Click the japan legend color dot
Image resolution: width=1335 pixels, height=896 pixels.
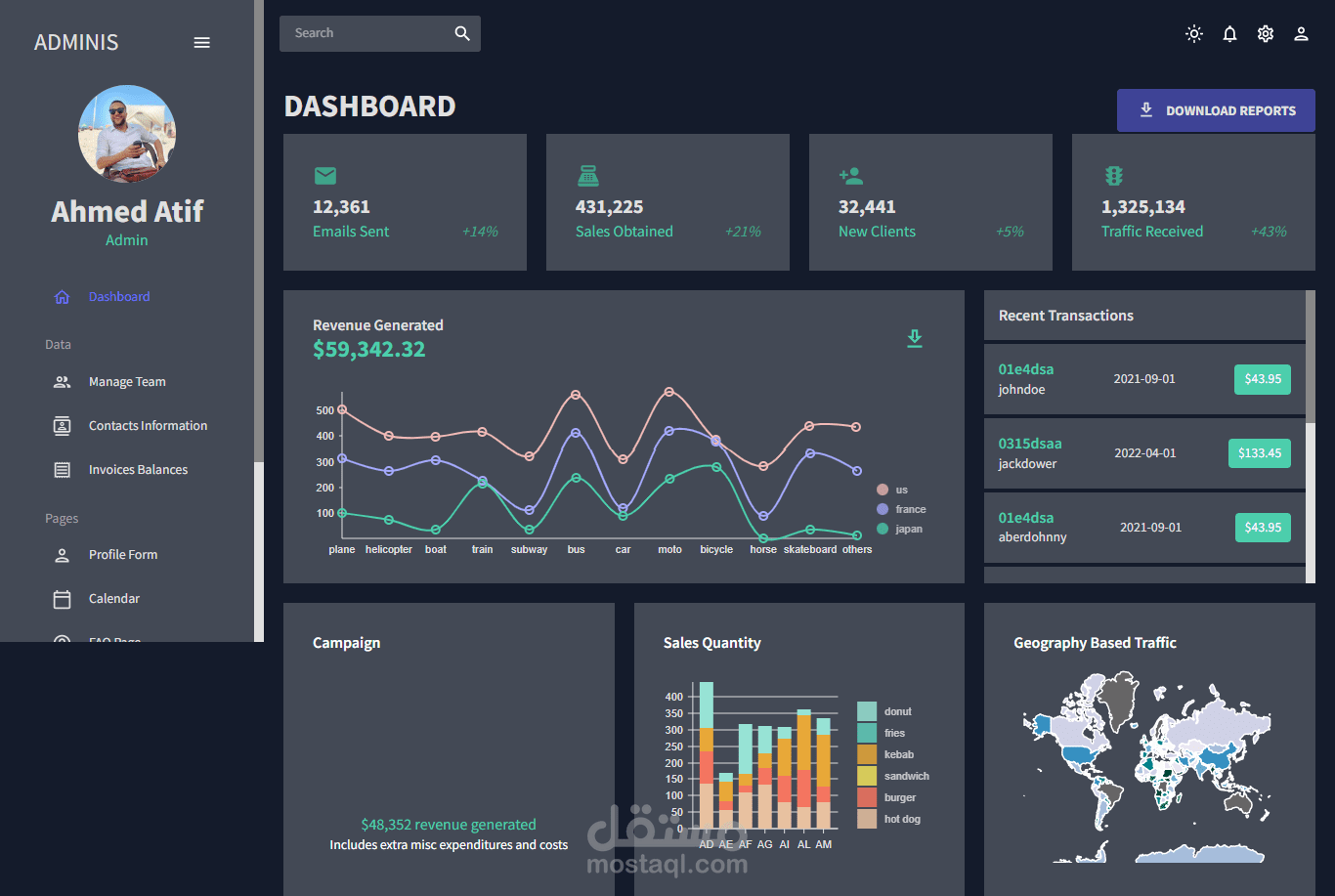tap(883, 529)
